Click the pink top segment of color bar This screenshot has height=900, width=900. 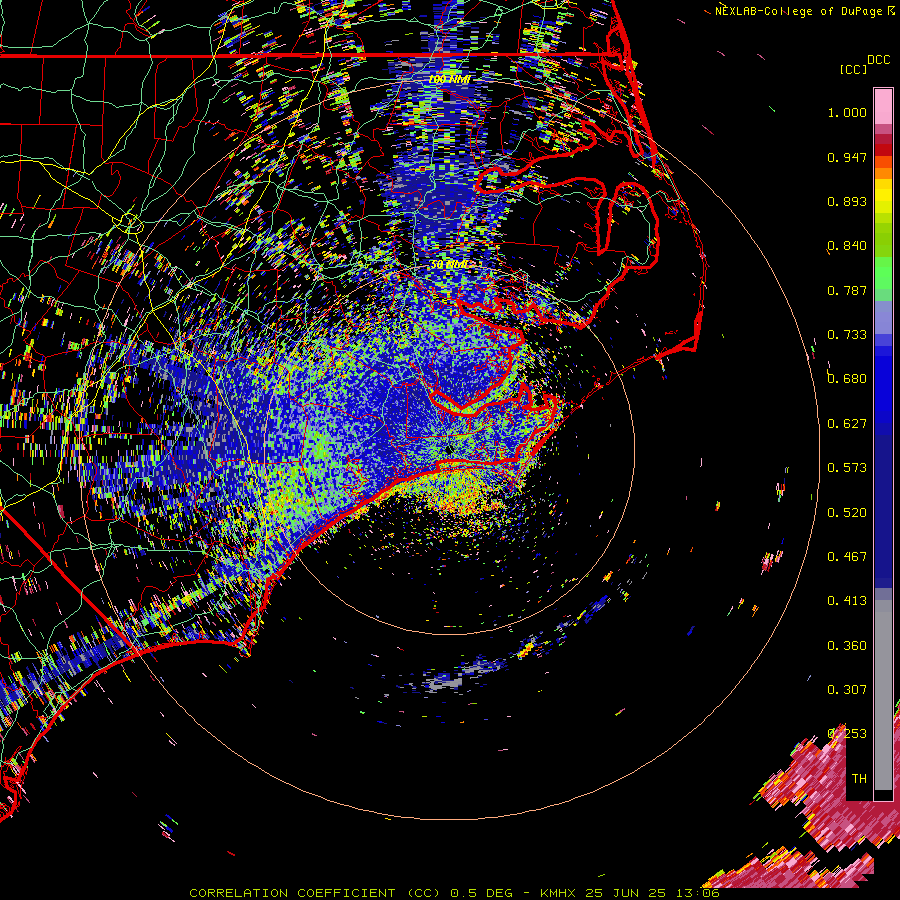click(883, 106)
